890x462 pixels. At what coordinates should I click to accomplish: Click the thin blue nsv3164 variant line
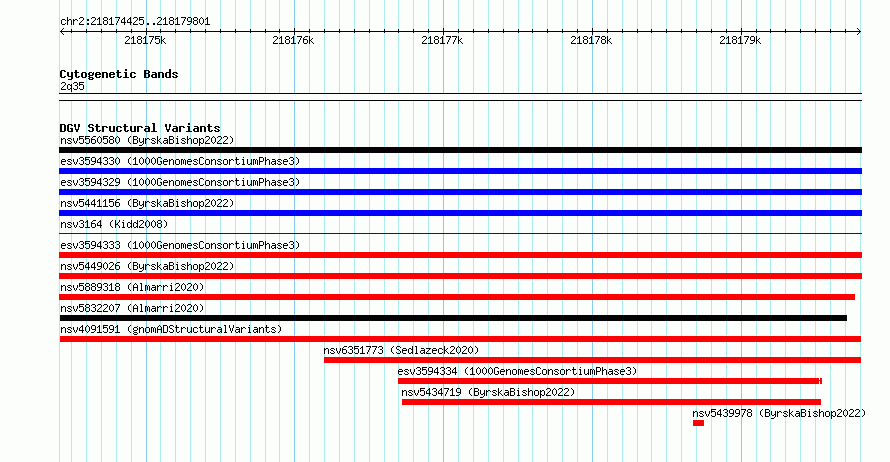click(x=460, y=233)
